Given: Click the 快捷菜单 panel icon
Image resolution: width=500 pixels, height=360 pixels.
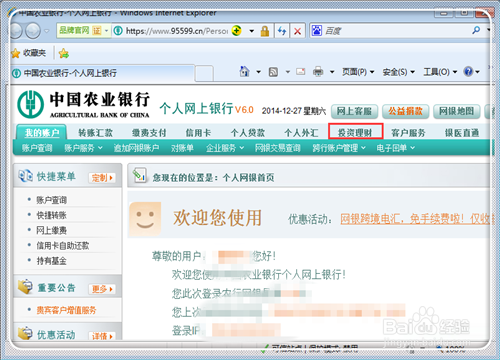Looking at the screenshot, I should pos(25,176).
